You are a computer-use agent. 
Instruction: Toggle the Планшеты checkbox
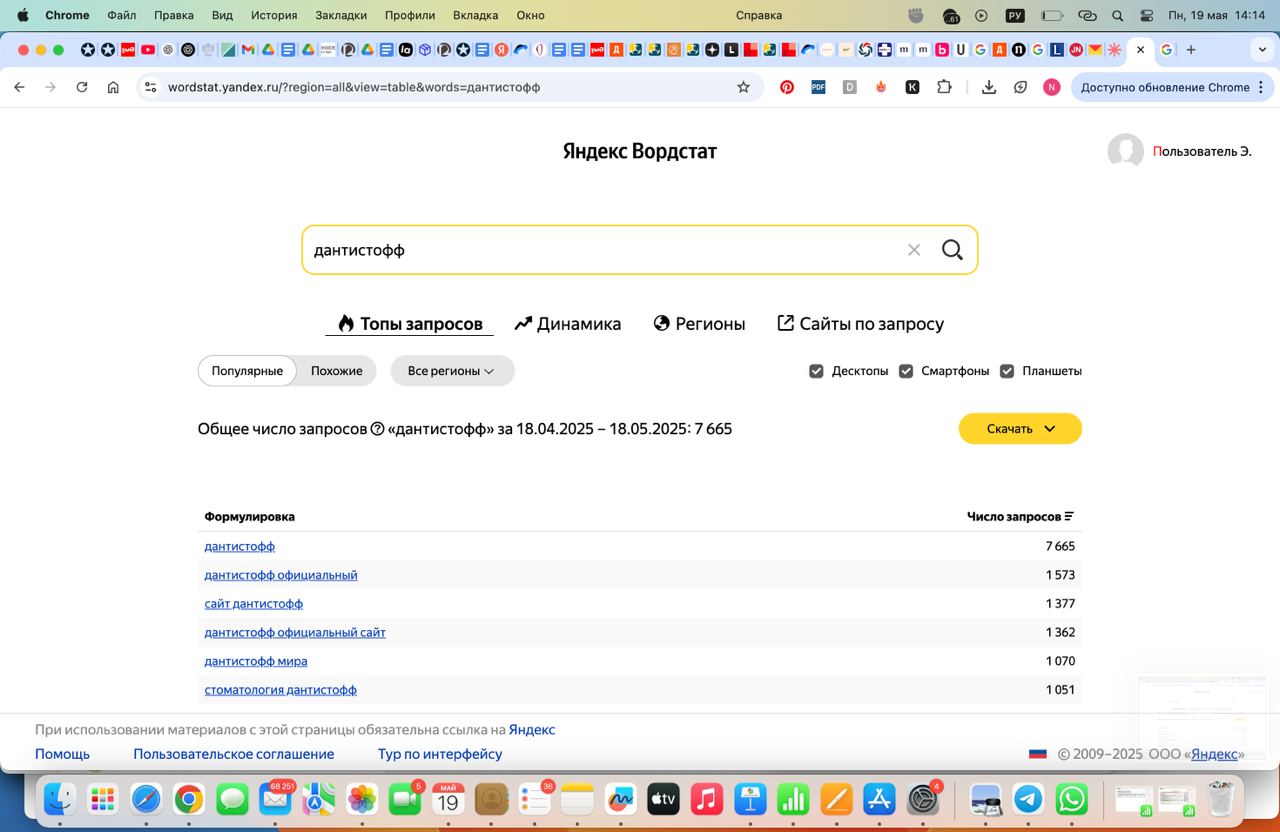1007,371
